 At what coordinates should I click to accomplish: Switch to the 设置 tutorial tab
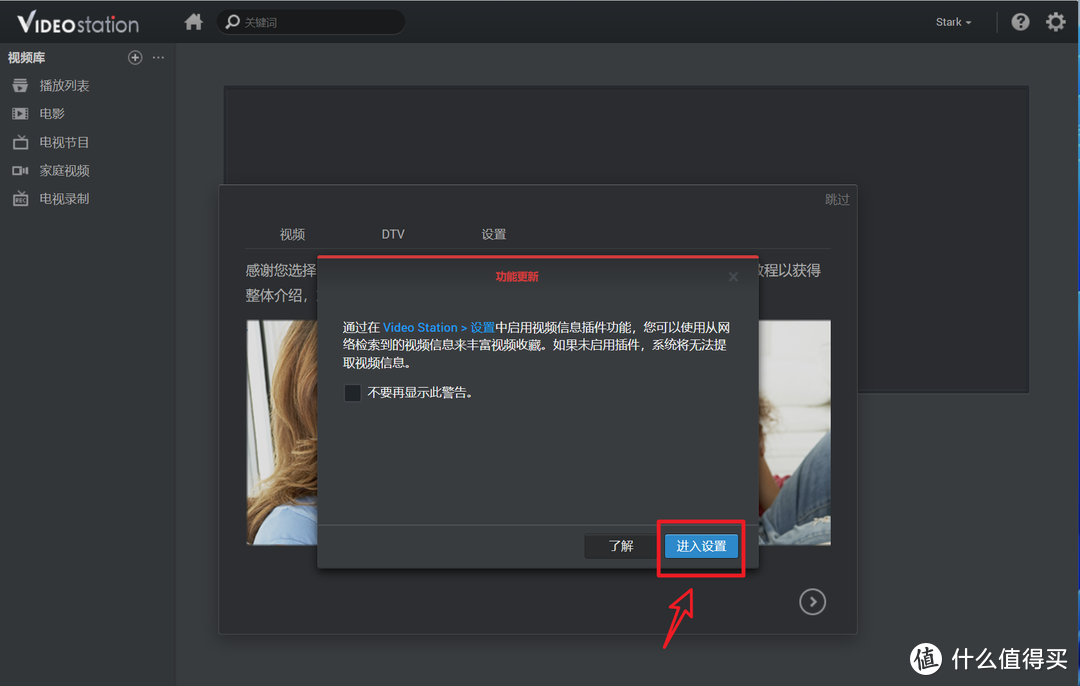494,234
